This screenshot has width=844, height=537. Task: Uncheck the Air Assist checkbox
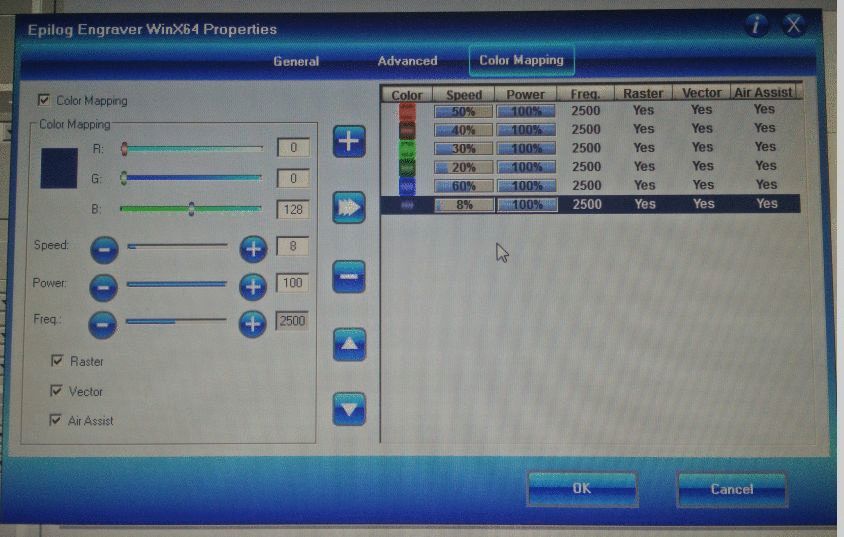coord(55,420)
